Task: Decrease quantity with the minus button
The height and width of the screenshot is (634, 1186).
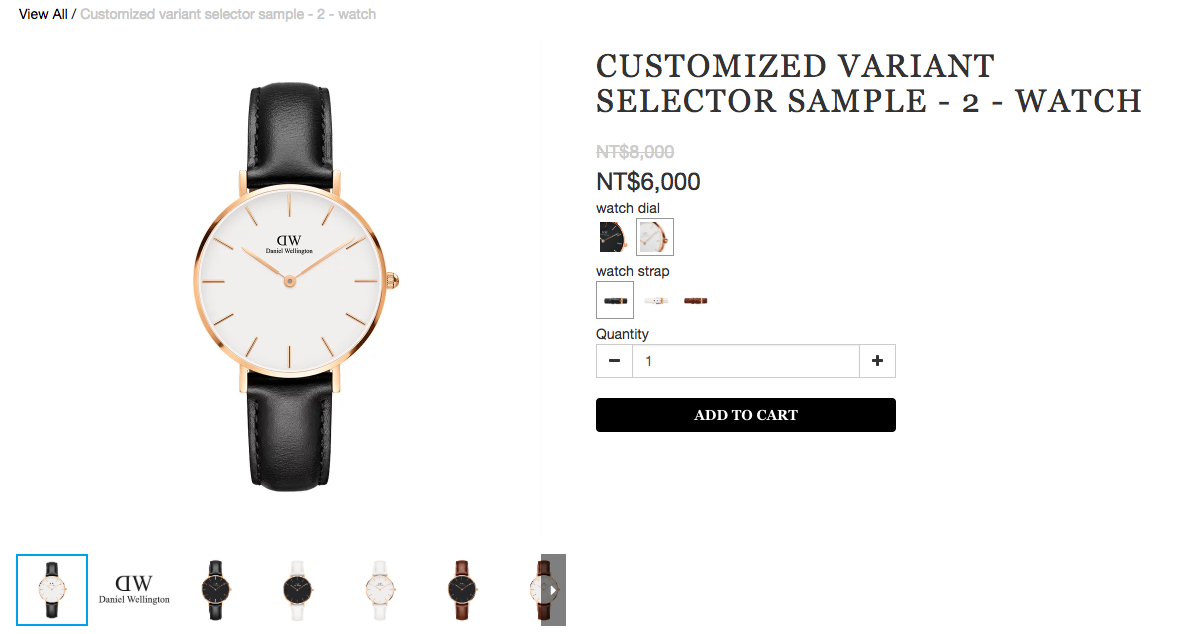Action: pyautogui.click(x=614, y=361)
